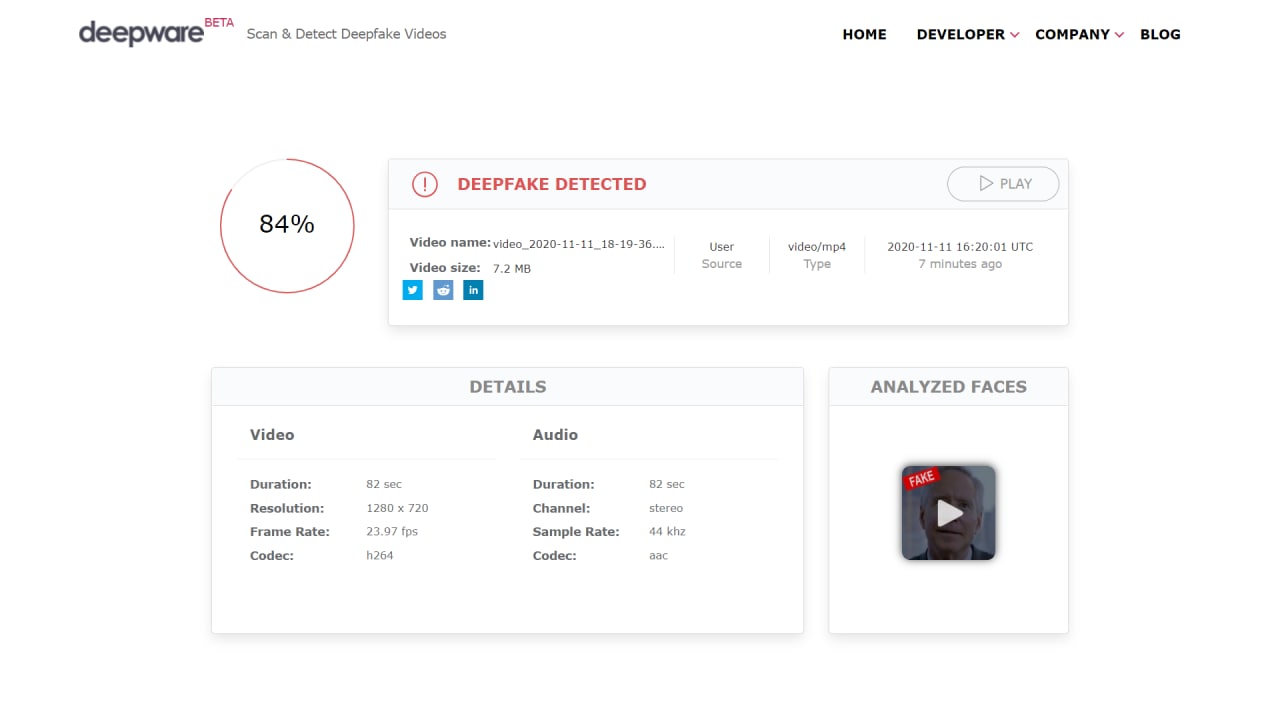Click the red exclamation warning icon
This screenshot has width=1280, height=720.
click(425, 184)
